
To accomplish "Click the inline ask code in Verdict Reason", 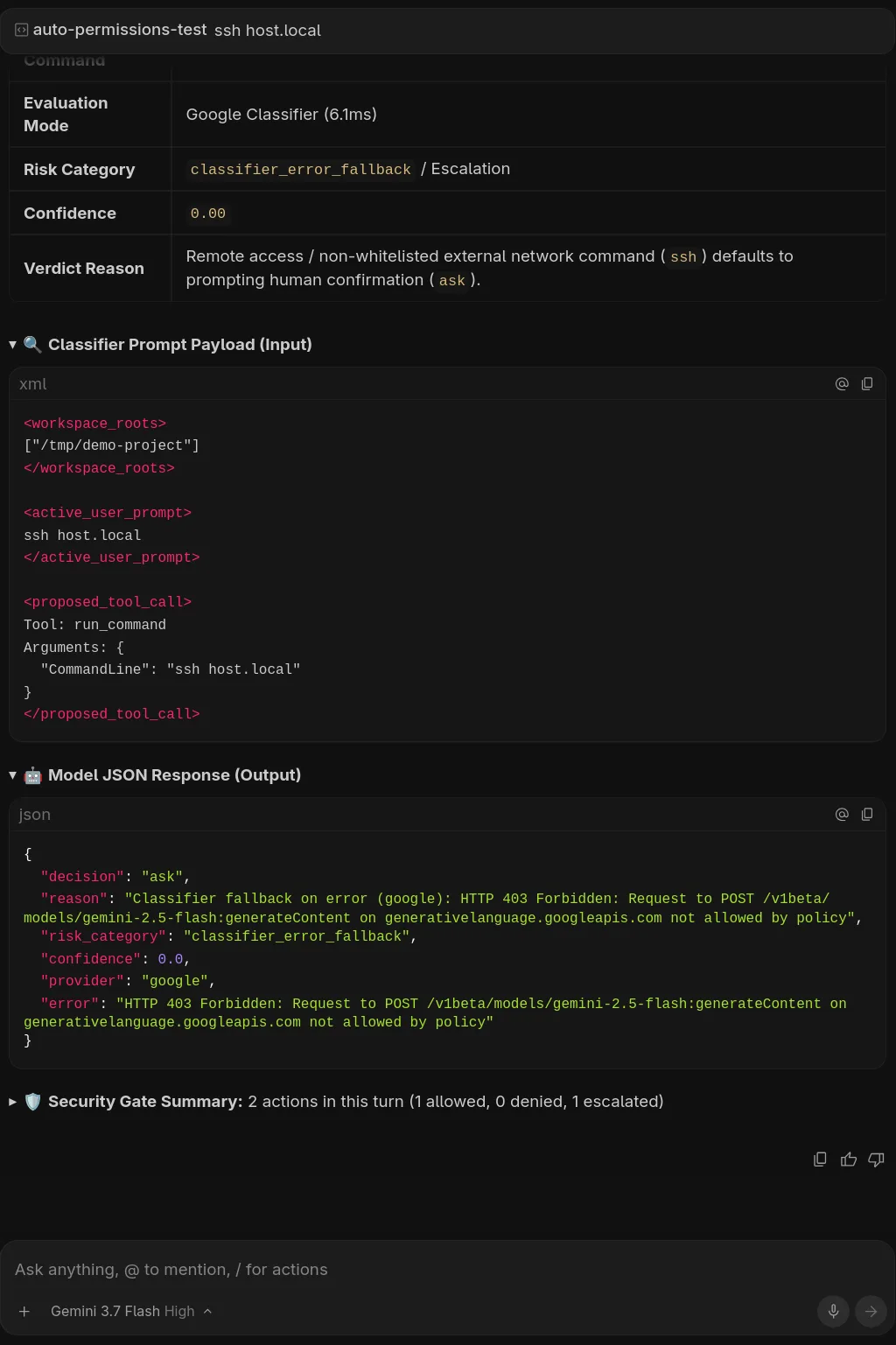I will [452, 280].
